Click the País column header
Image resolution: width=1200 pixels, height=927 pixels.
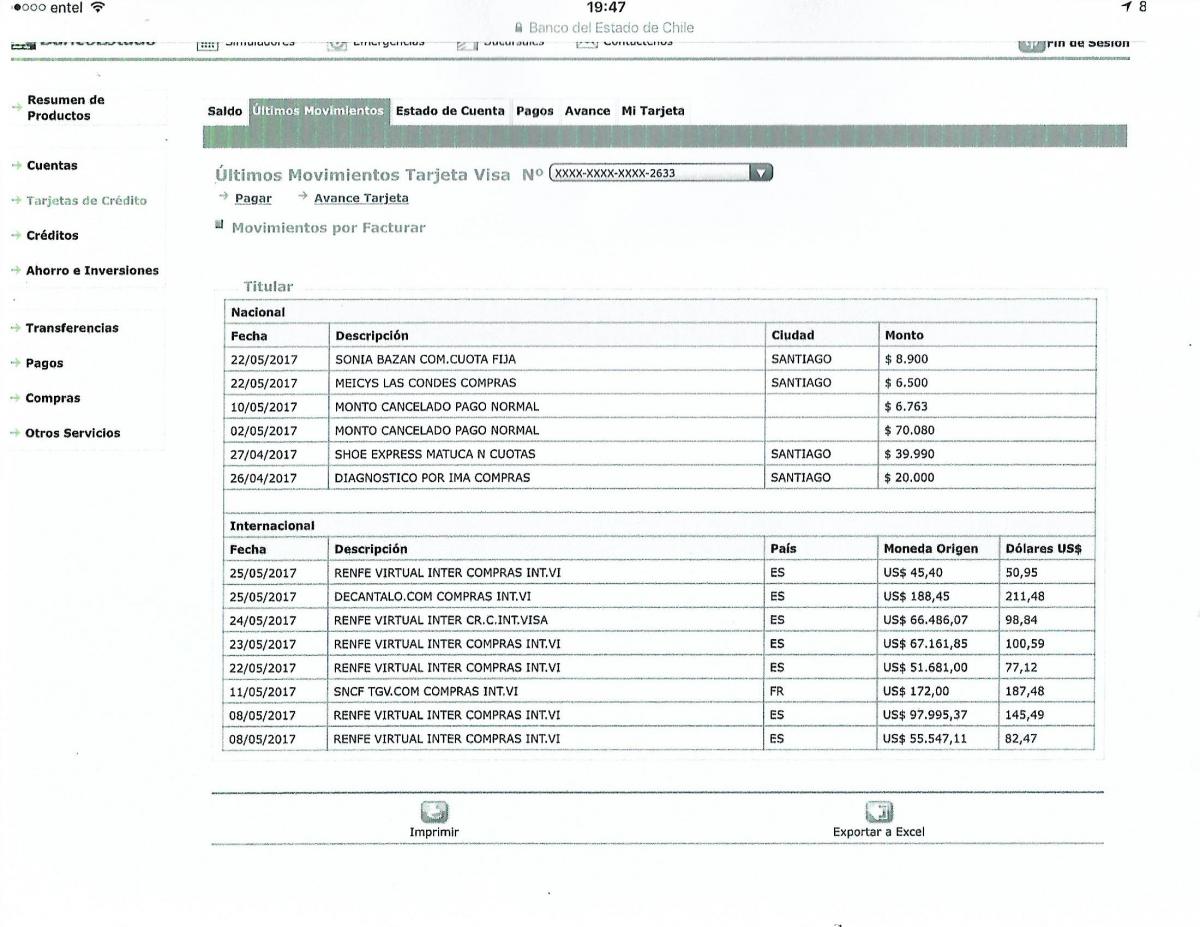[x=784, y=549]
